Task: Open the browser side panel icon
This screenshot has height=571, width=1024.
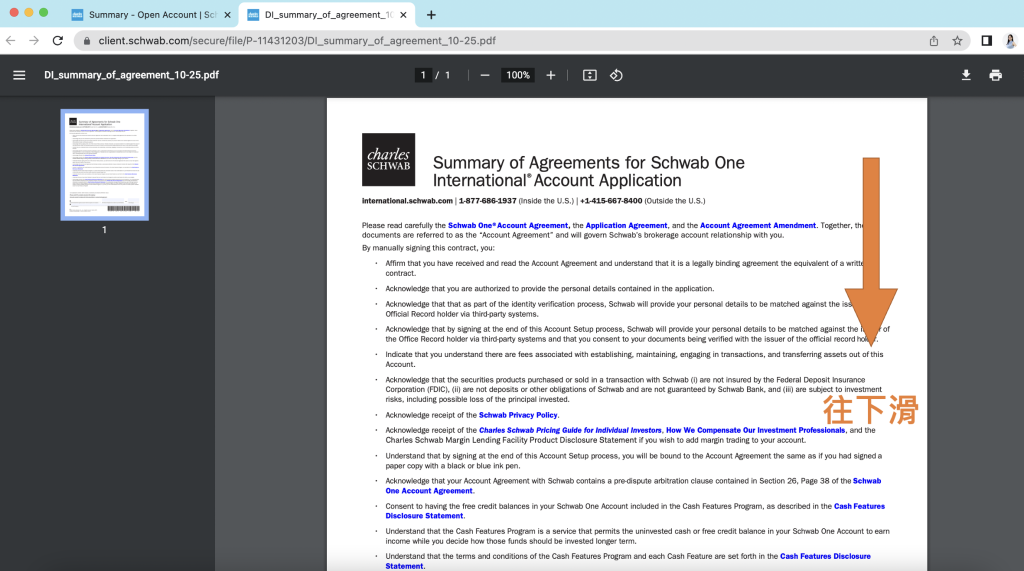Action: coord(987,41)
